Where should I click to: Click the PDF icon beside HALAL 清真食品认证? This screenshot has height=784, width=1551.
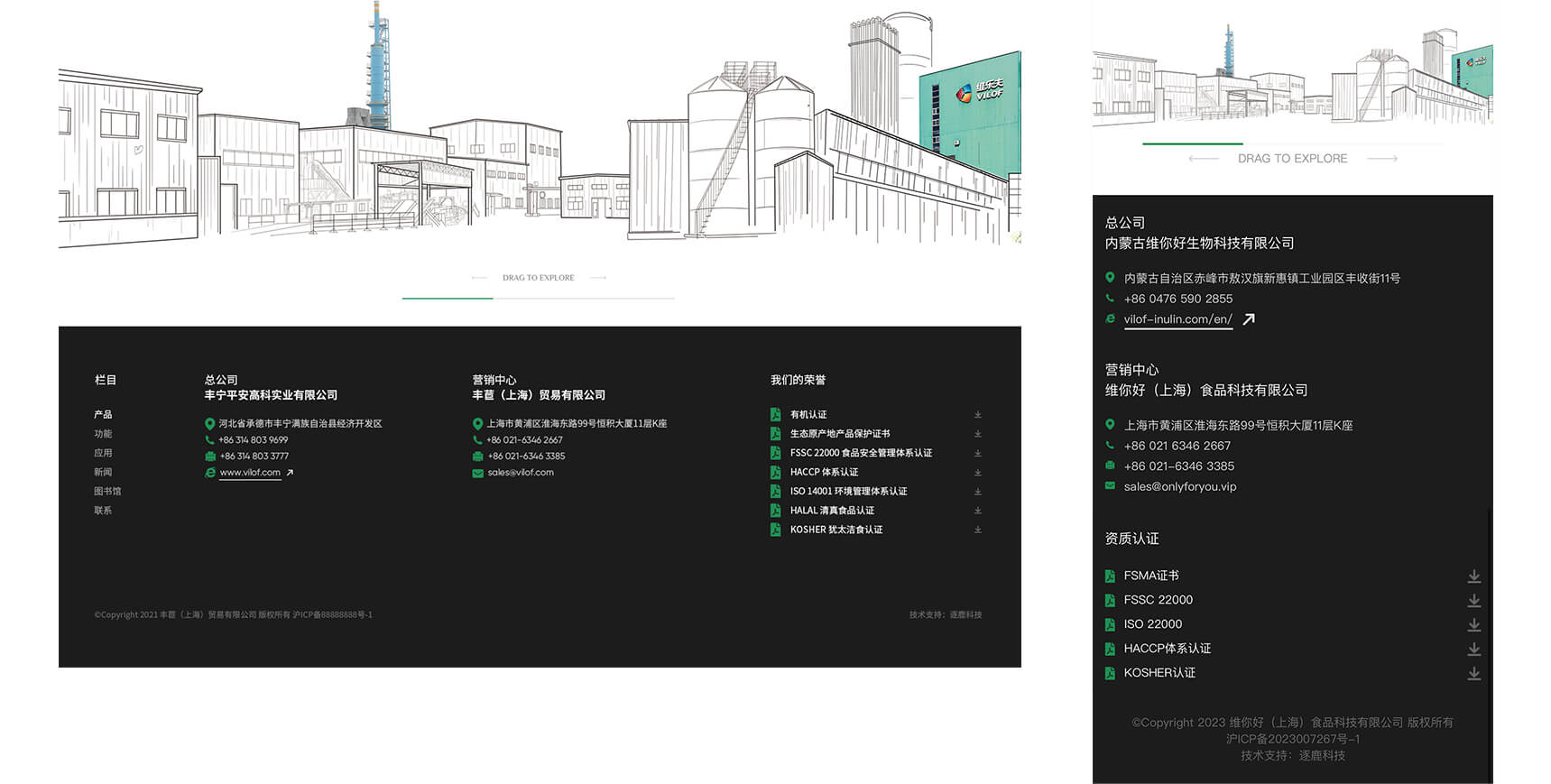(775, 510)
